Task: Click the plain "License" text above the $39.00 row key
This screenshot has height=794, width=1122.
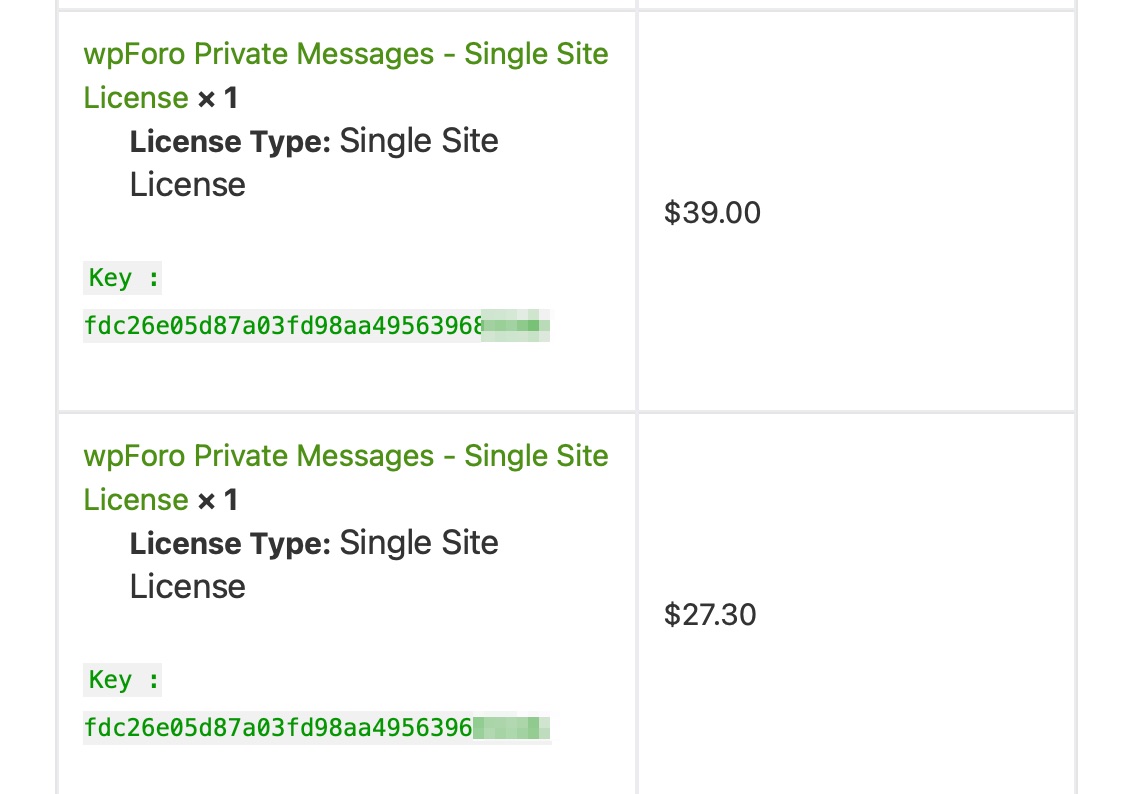Action: tap(187, 185)
